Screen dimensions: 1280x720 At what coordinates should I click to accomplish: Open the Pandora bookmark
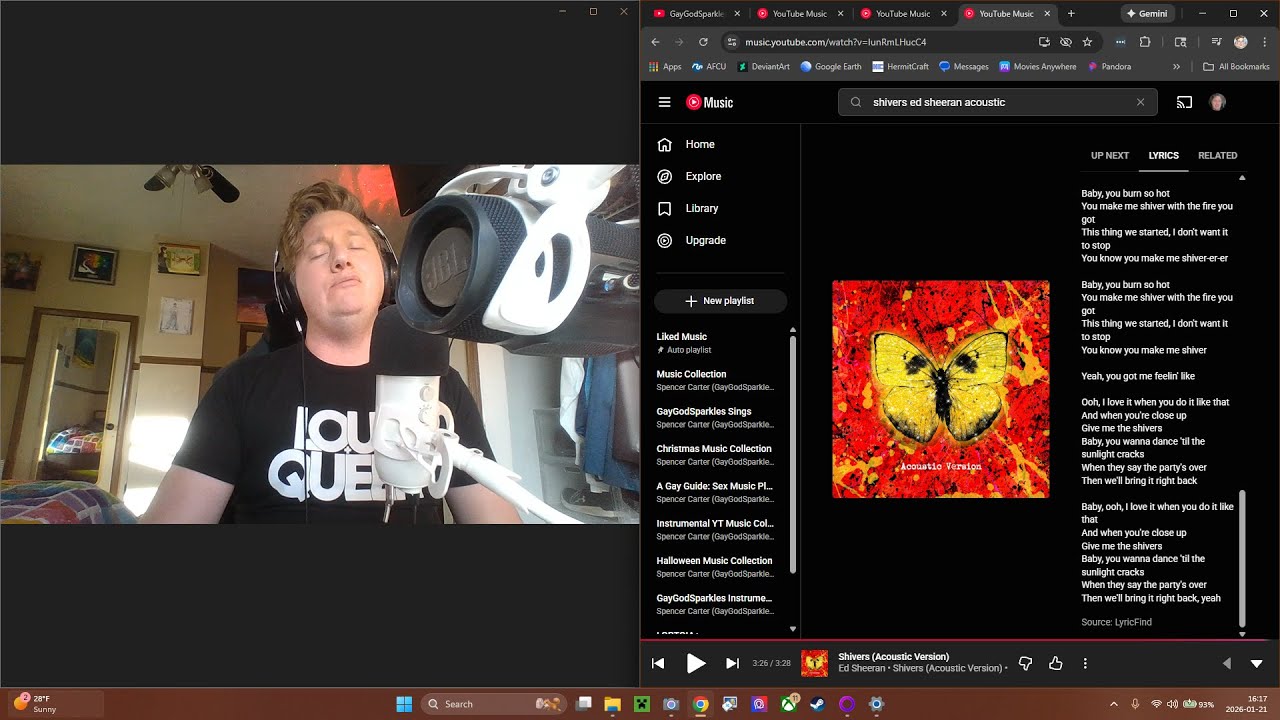pyautogui.click(x=1109, y=67)
